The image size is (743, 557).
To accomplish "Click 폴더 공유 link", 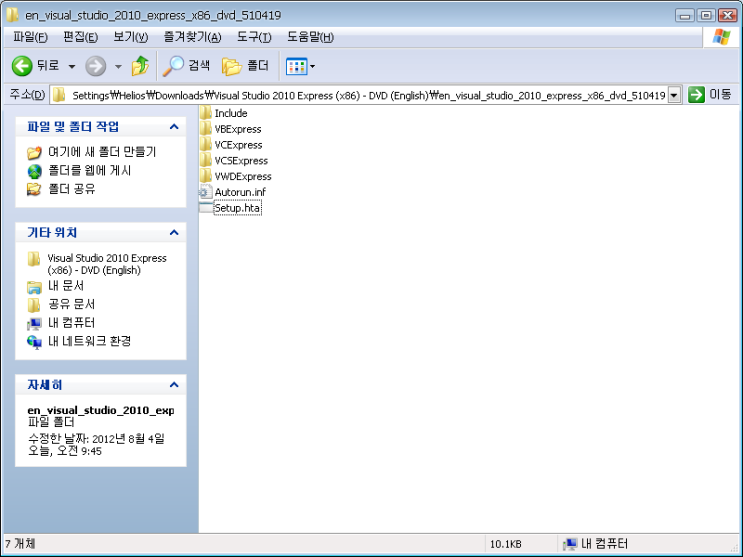I will click(x=72, y=189).
